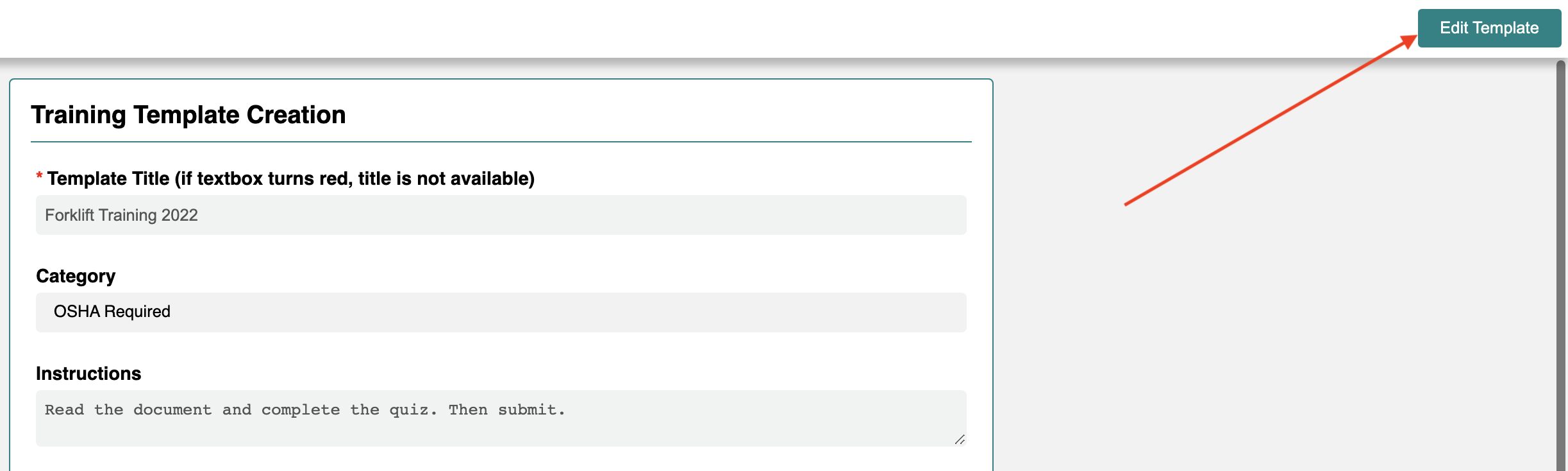Image resolution: width=1568 pixels, height=471 pixels.
Task: Click the Category field label
Action: tap(76, 276)
